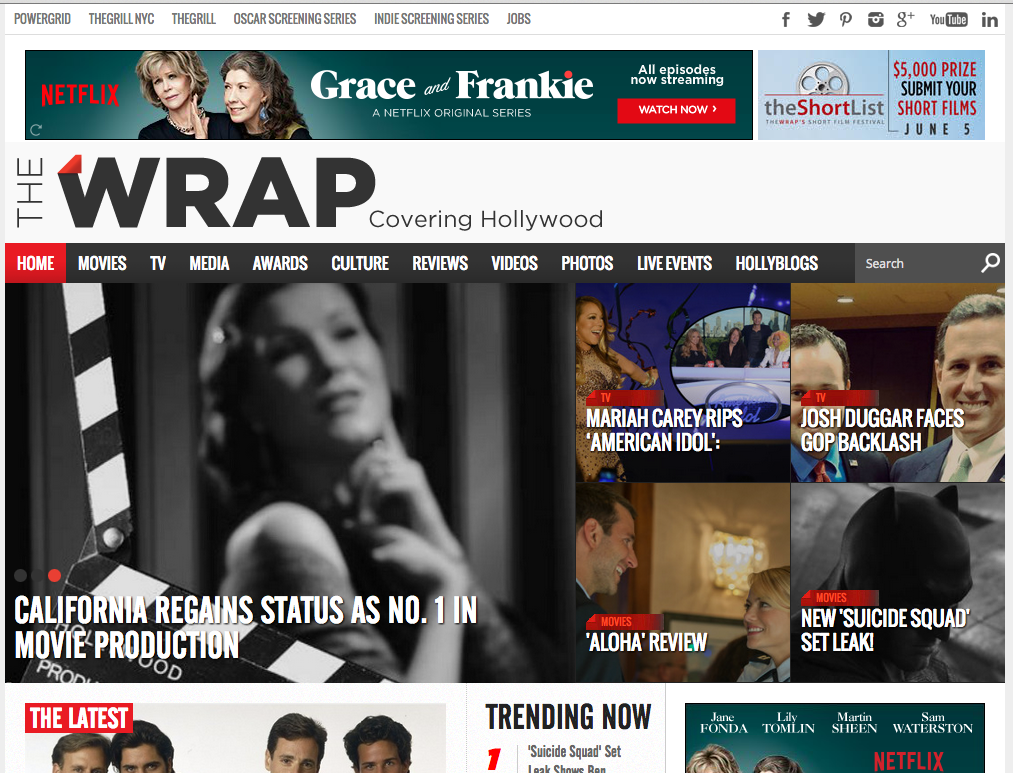Click the search magnifying glass icon
This screenshot has height=773, width=1013.
tap(990, 263)
